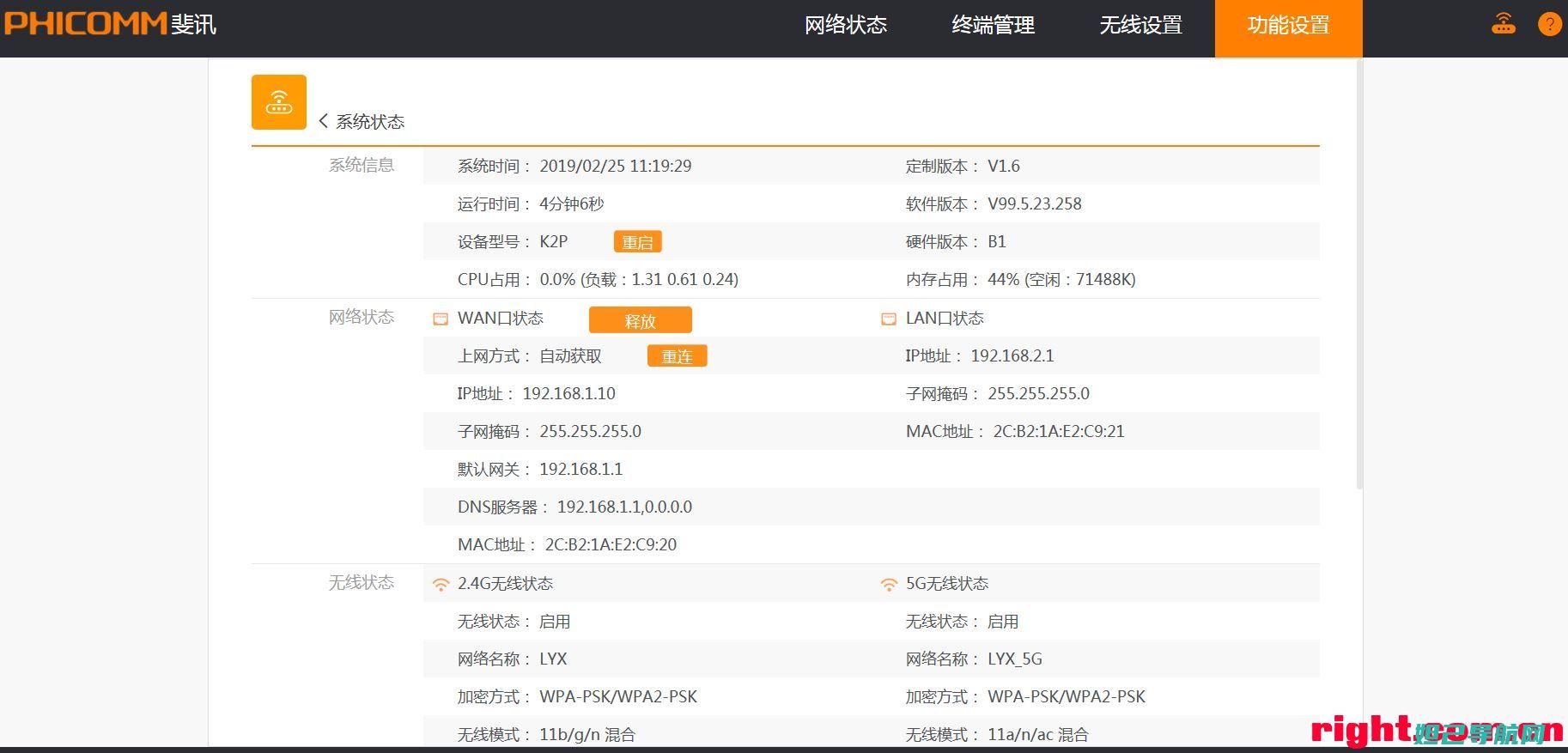Image resolution: width=1568 pixels, height=753 pixels.
Task: Select WAN IP address 192.168.1.10
Action: coord(568,393)
